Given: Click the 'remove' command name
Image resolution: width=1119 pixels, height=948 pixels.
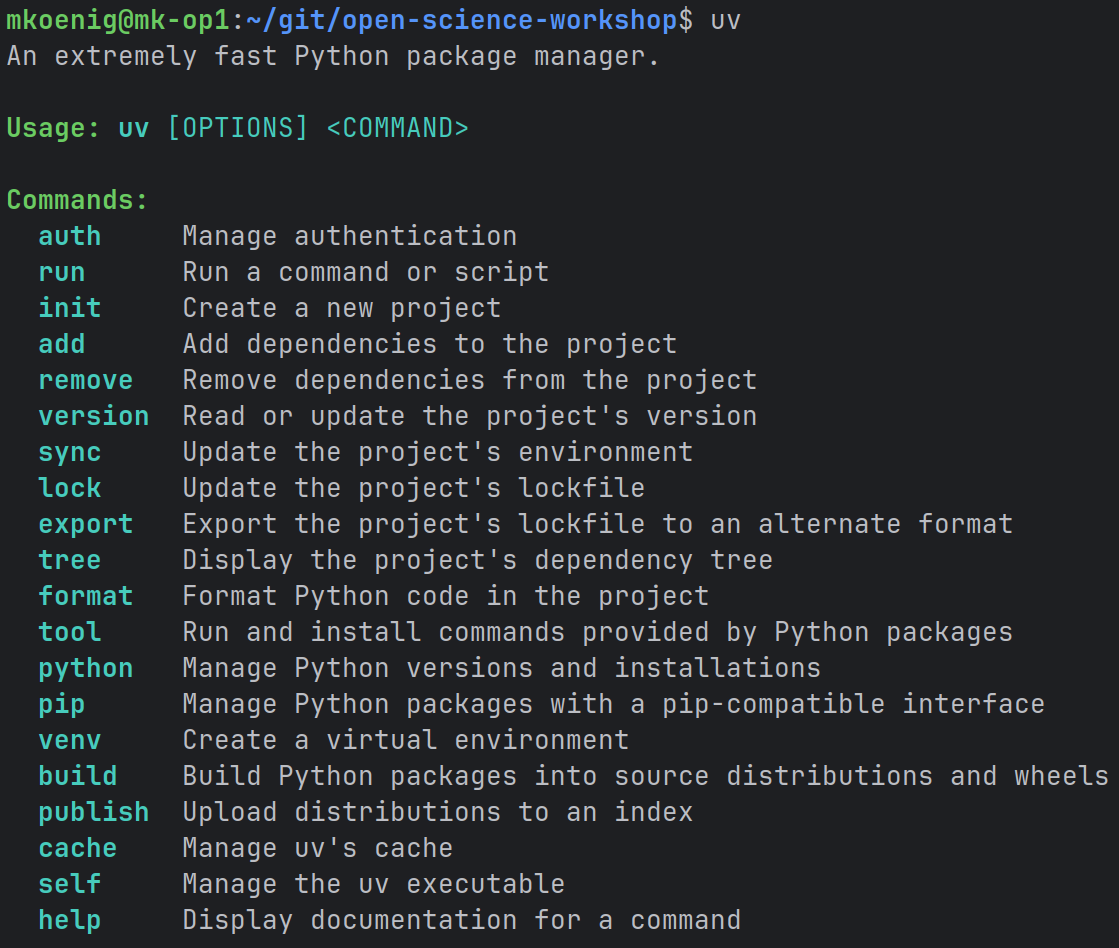Looking at the screenshot, I should click(86, 380).
